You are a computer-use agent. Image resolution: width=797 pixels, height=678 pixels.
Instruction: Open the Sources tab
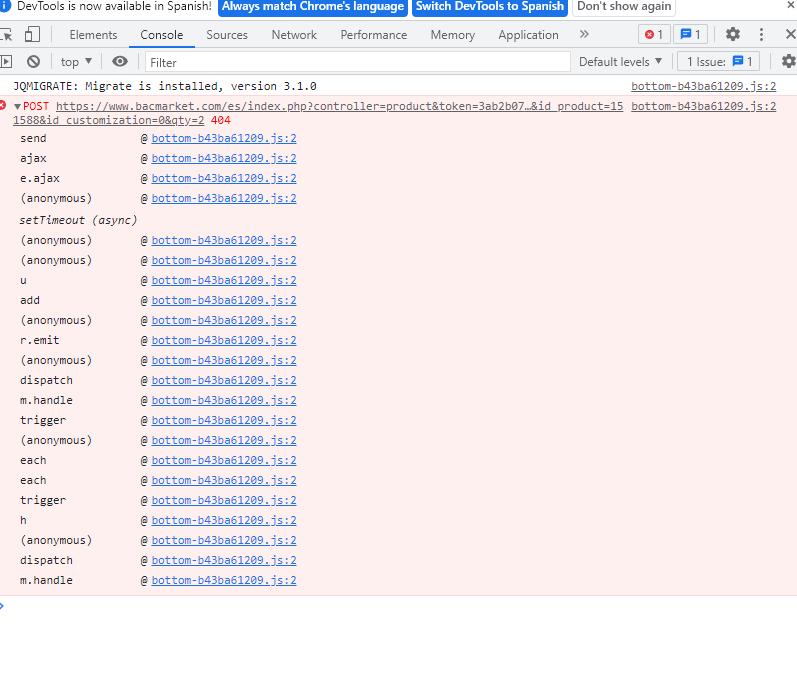click(x=227, y=35)
